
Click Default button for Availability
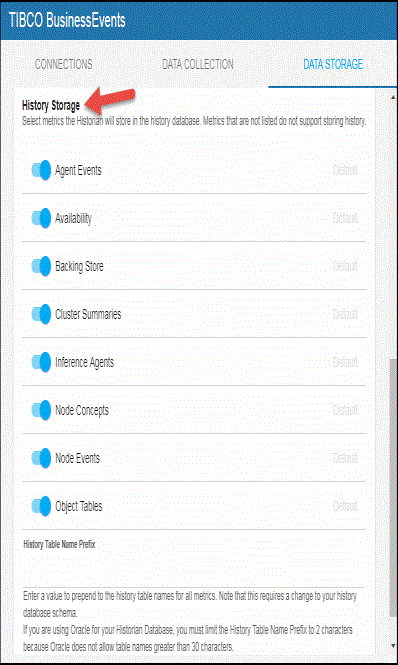click(x=345, y=218)
